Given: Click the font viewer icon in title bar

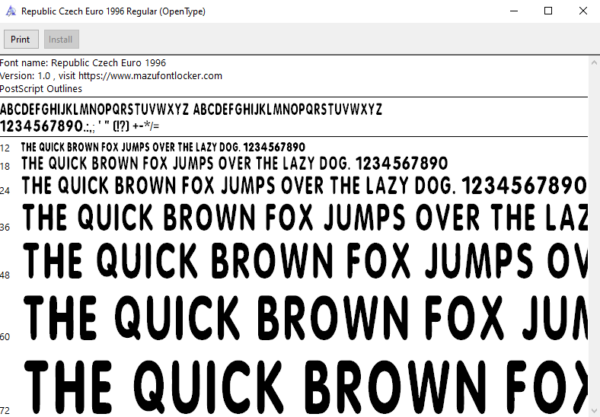Looking at the screenshot, I should point(11,11).
